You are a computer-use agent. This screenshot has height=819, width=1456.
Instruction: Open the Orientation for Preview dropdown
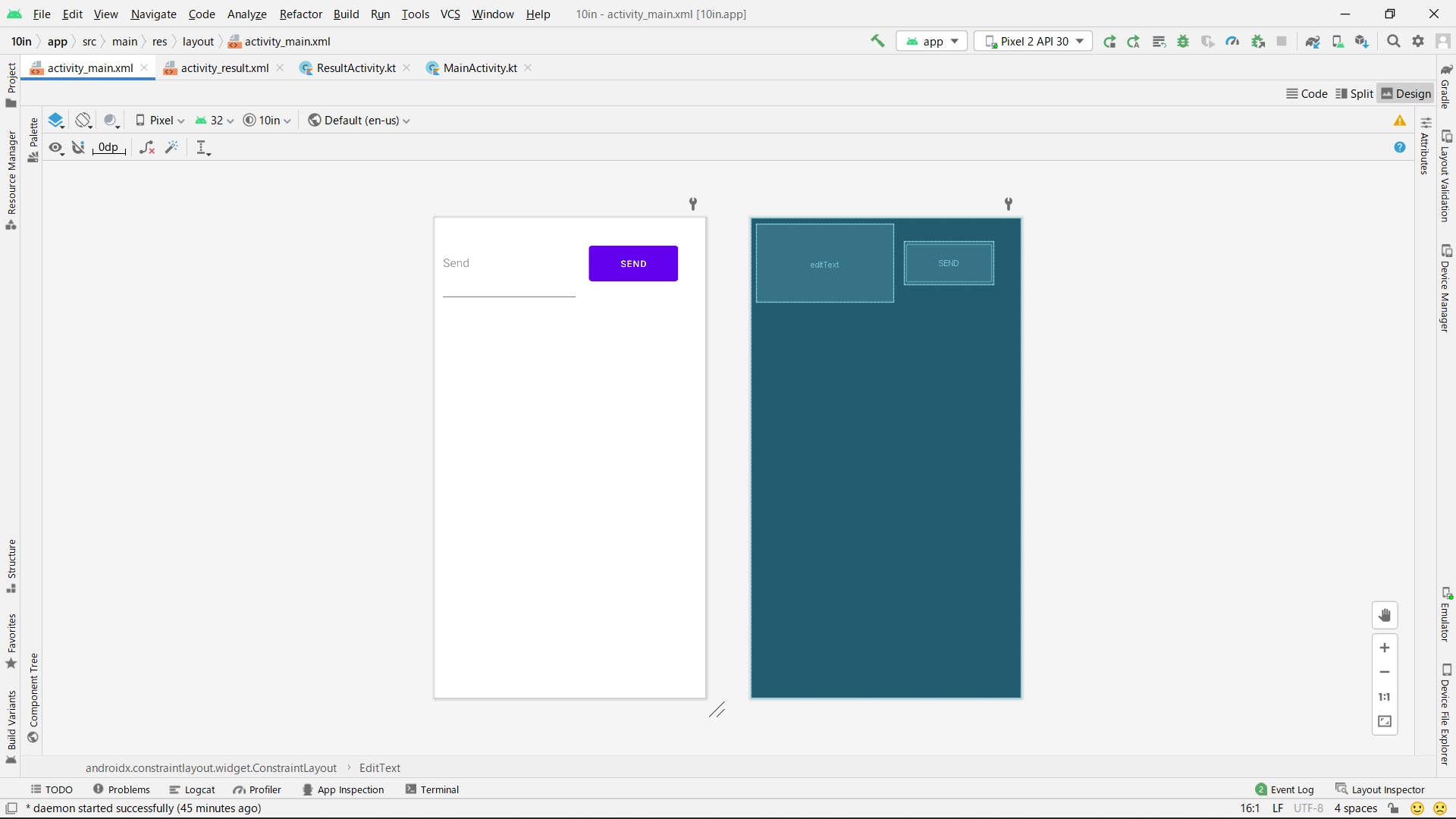[x=83, y=121]
